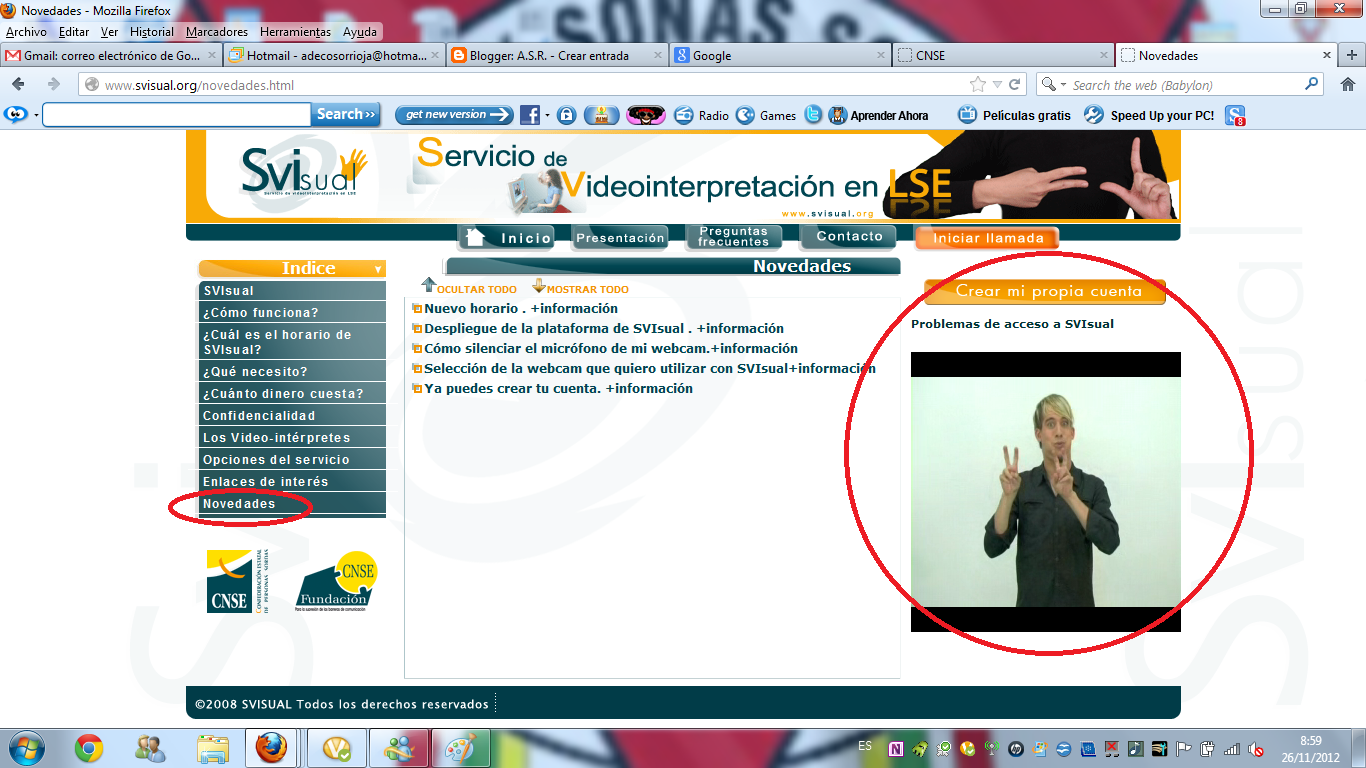Switch to the Paint taskbar icon

(460, 747)
